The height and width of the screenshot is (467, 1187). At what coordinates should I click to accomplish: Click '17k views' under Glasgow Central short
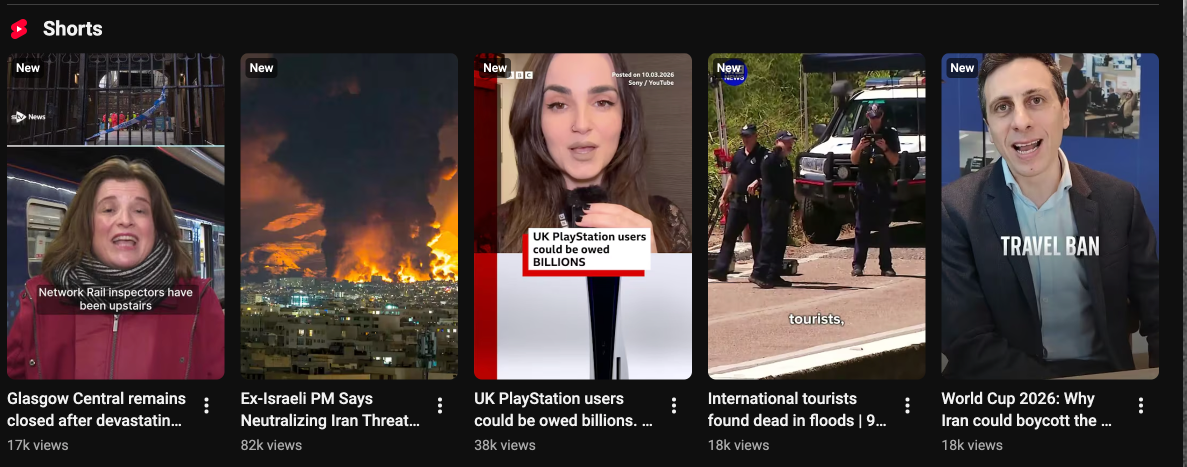click(x=38, y=445)
